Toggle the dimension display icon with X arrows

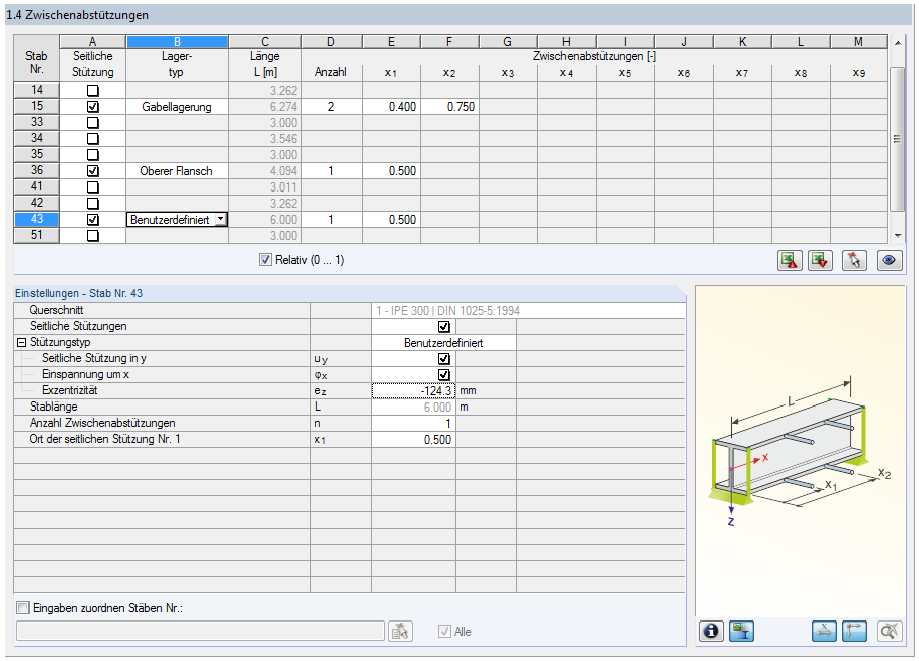coord(824,631)
